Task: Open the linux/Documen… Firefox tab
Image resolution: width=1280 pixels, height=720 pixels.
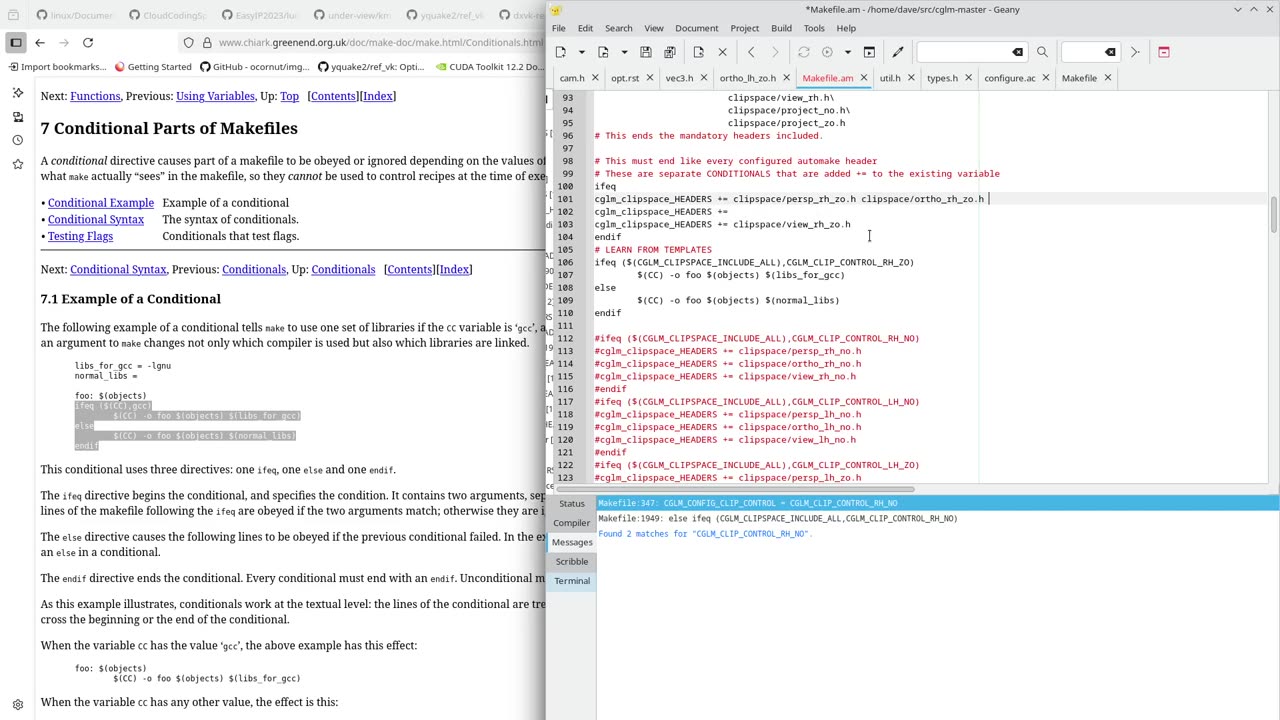Action: point(75,15)
